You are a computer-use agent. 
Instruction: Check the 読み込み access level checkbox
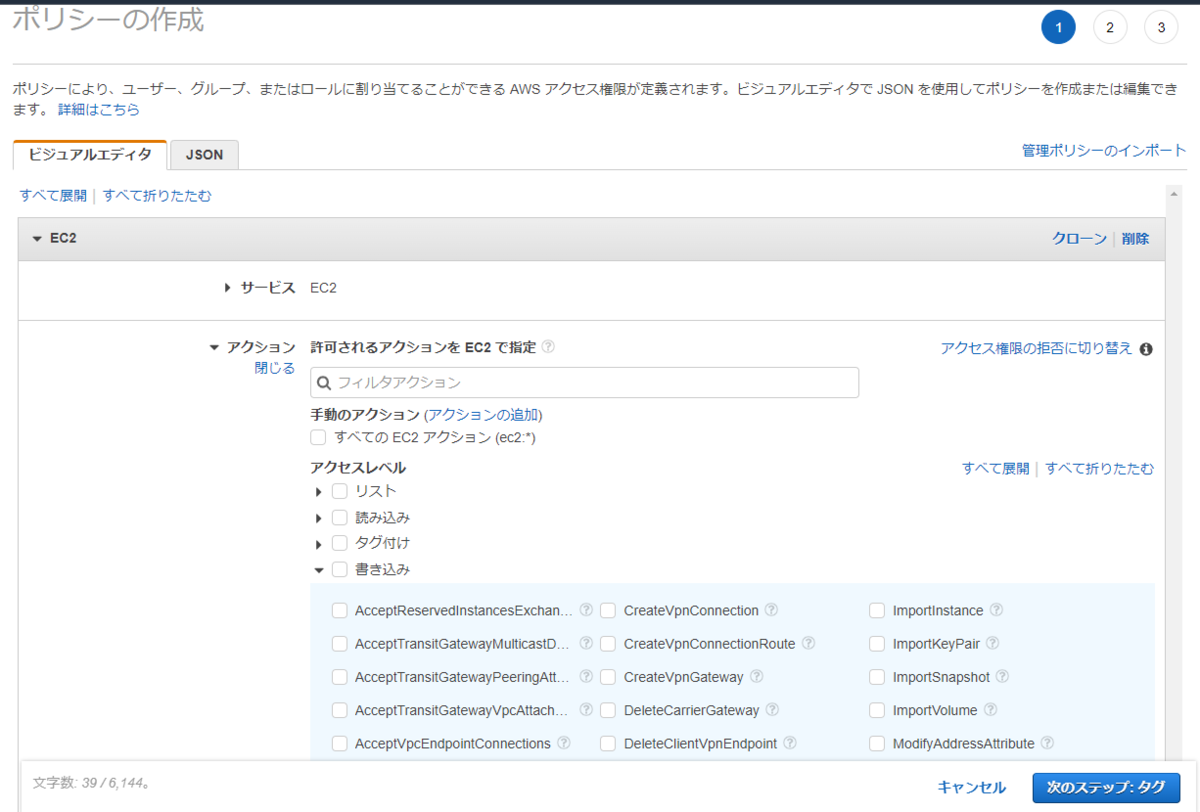[x=340, y=518]
